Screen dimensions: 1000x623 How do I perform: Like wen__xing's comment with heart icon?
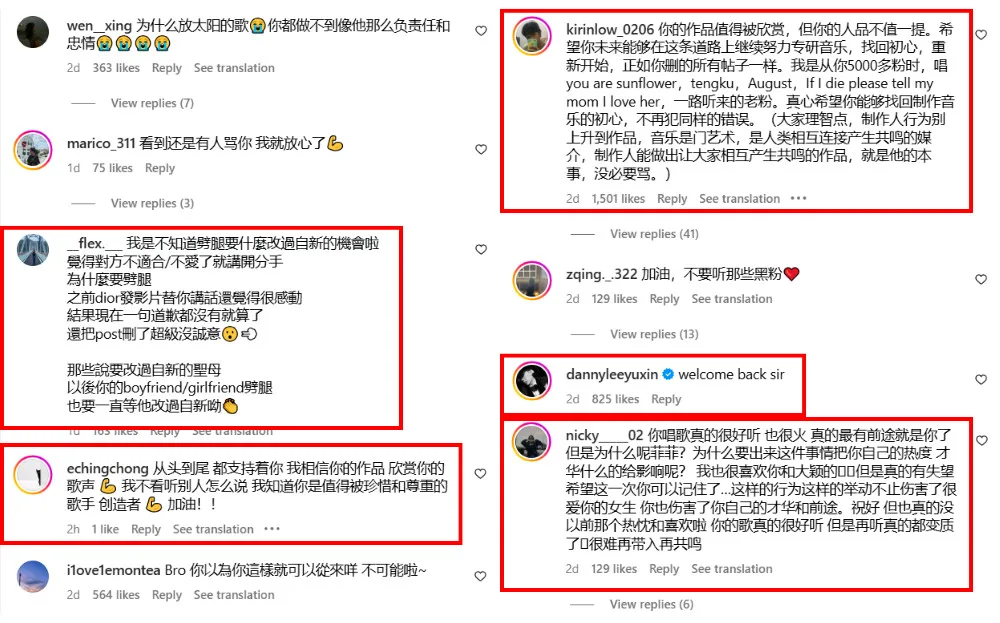coord(481,31)
